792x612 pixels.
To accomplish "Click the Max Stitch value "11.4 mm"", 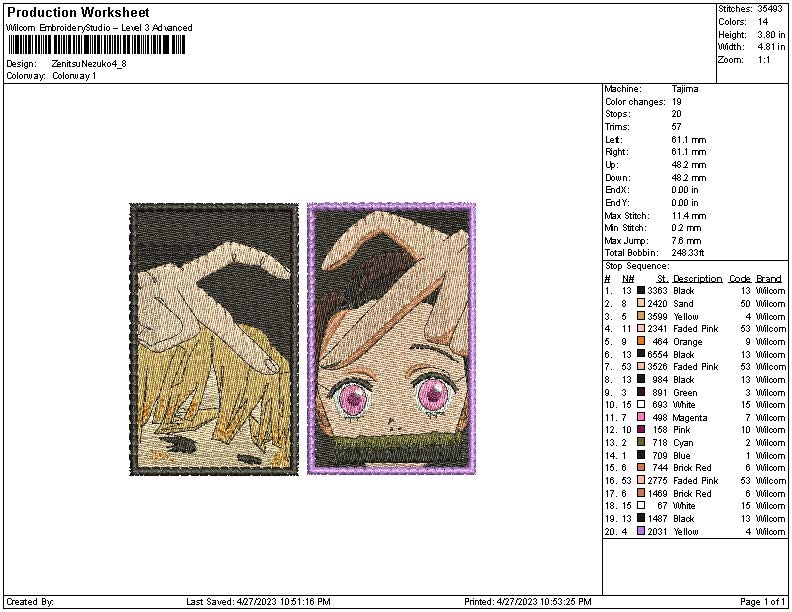I will point(689,216).
